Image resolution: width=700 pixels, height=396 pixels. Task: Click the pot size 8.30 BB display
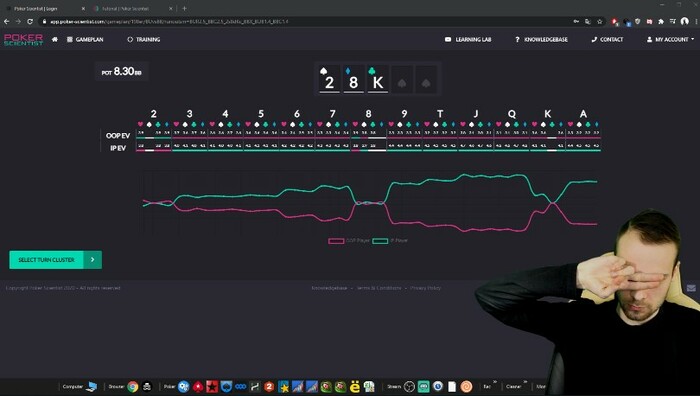(121, 71)
